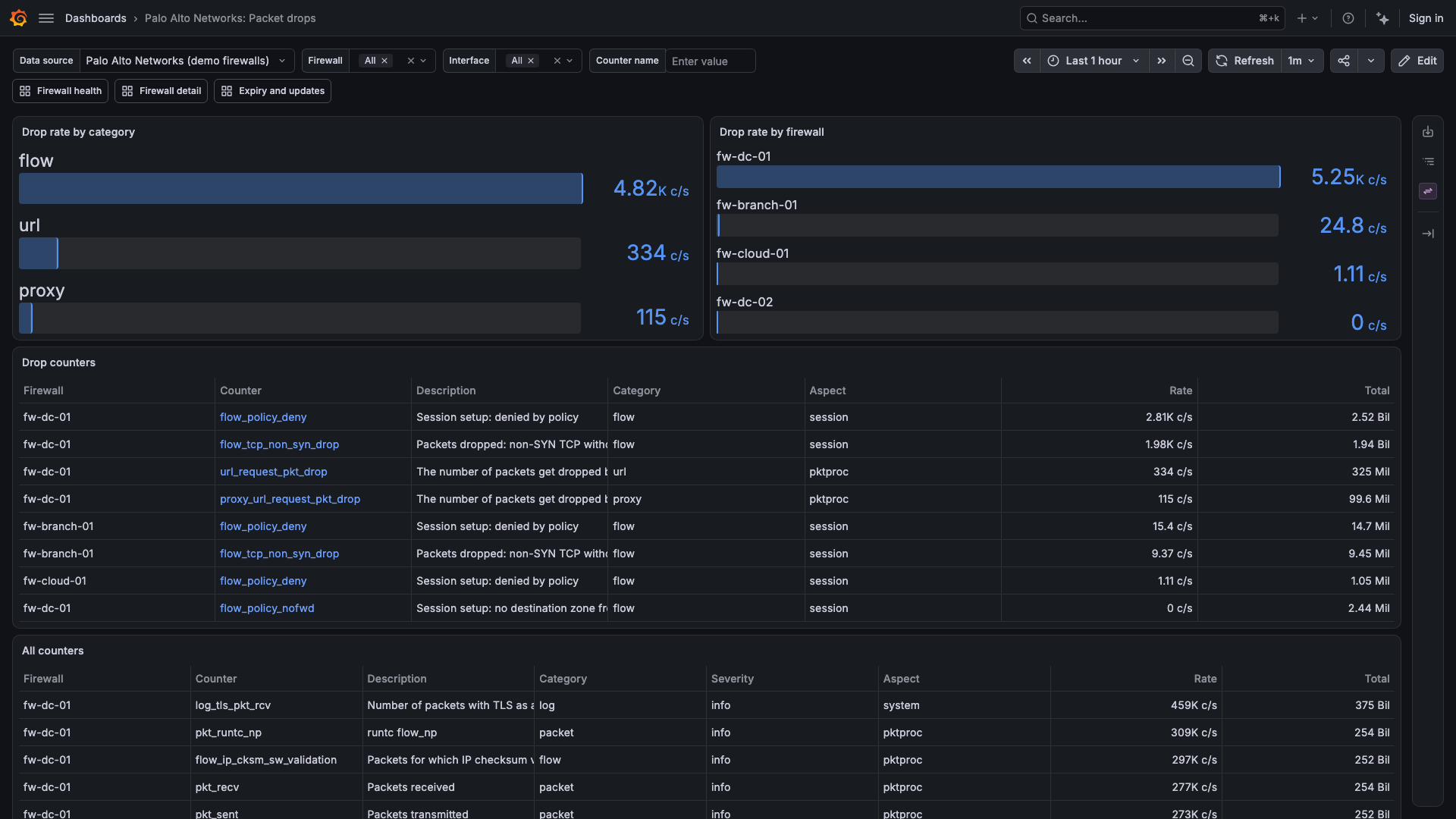Click the flow category bar gauge
This screenshot has width=1456, height=819.
(x=301, y=188)
